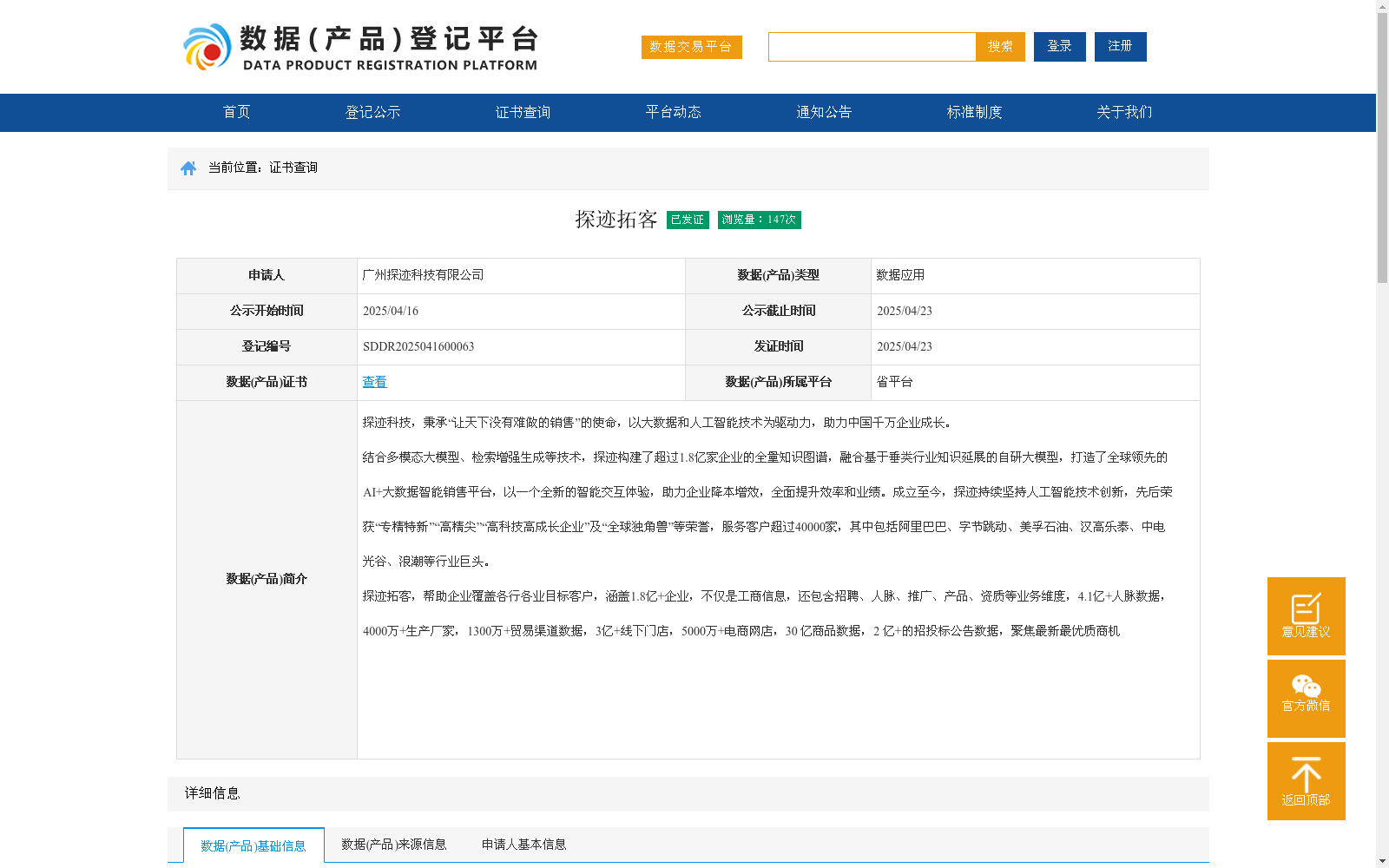This screenshot has width=1389, height=868.
Task: Switch to 数据(产品)来源信息 tab
Action: 394,845
